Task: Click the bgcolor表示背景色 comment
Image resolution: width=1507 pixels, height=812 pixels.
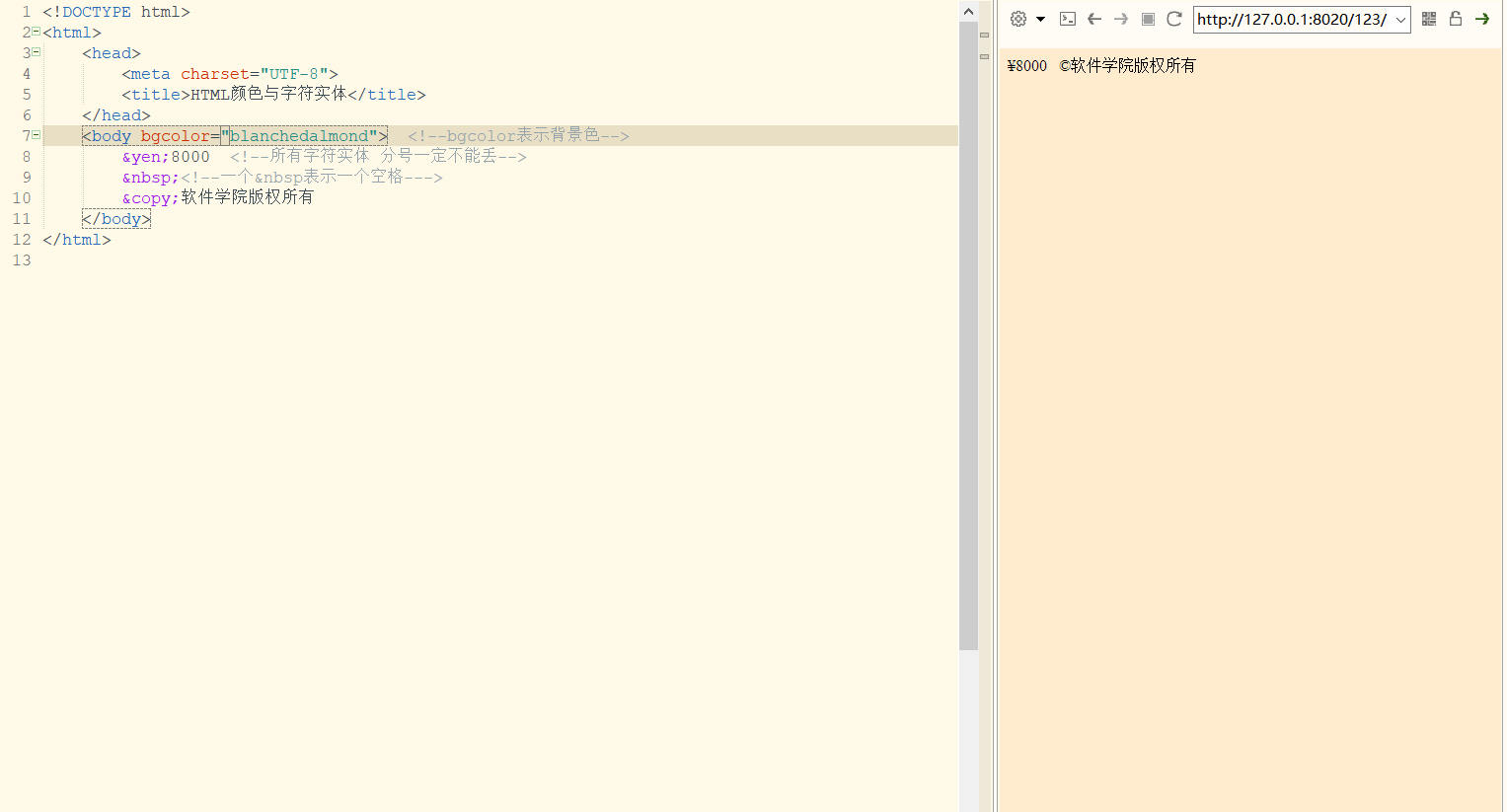Action: (518, 136)
